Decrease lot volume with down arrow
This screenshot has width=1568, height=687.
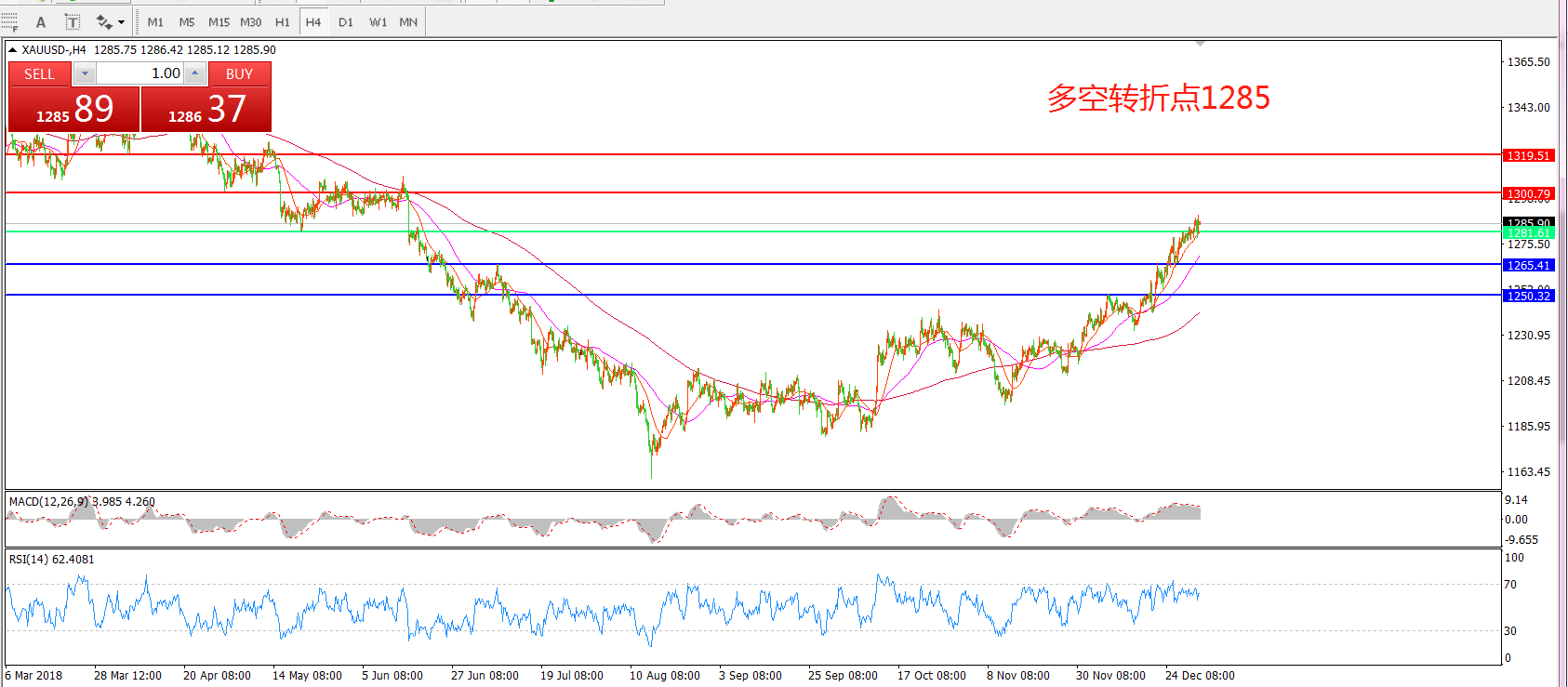(85, 73)
